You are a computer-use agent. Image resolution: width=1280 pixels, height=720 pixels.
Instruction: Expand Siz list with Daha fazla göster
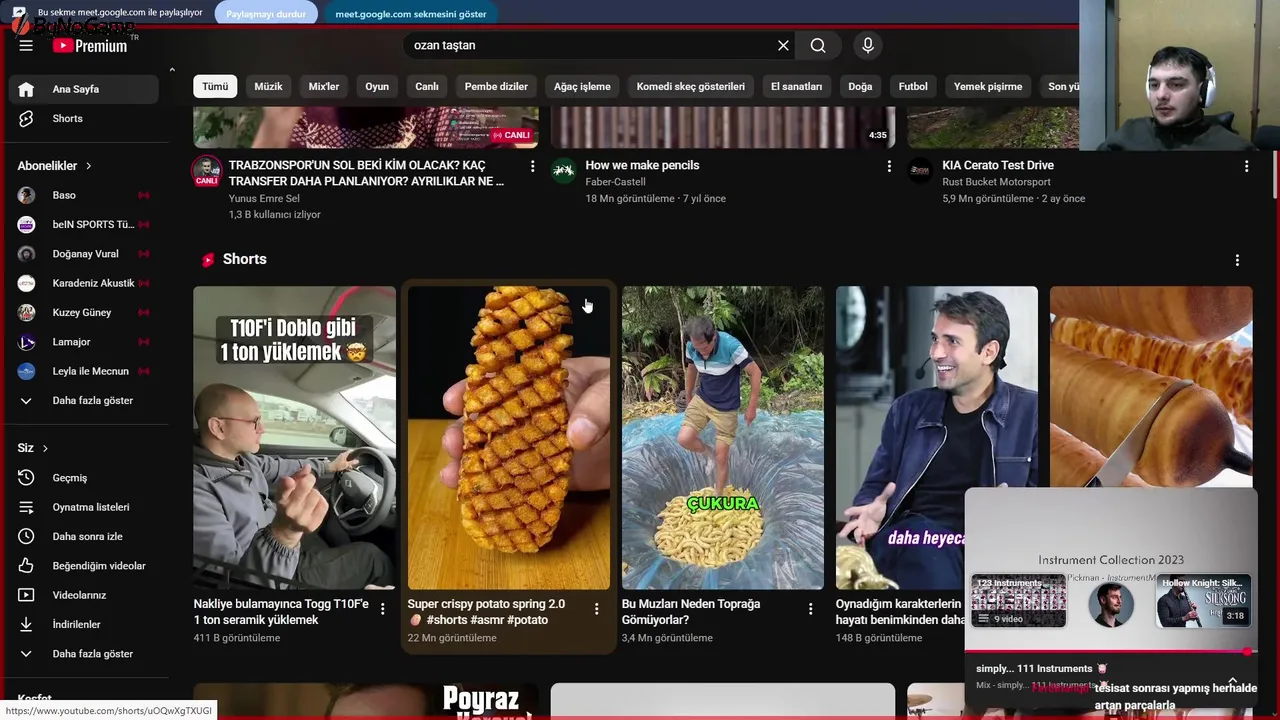[84, 654]
